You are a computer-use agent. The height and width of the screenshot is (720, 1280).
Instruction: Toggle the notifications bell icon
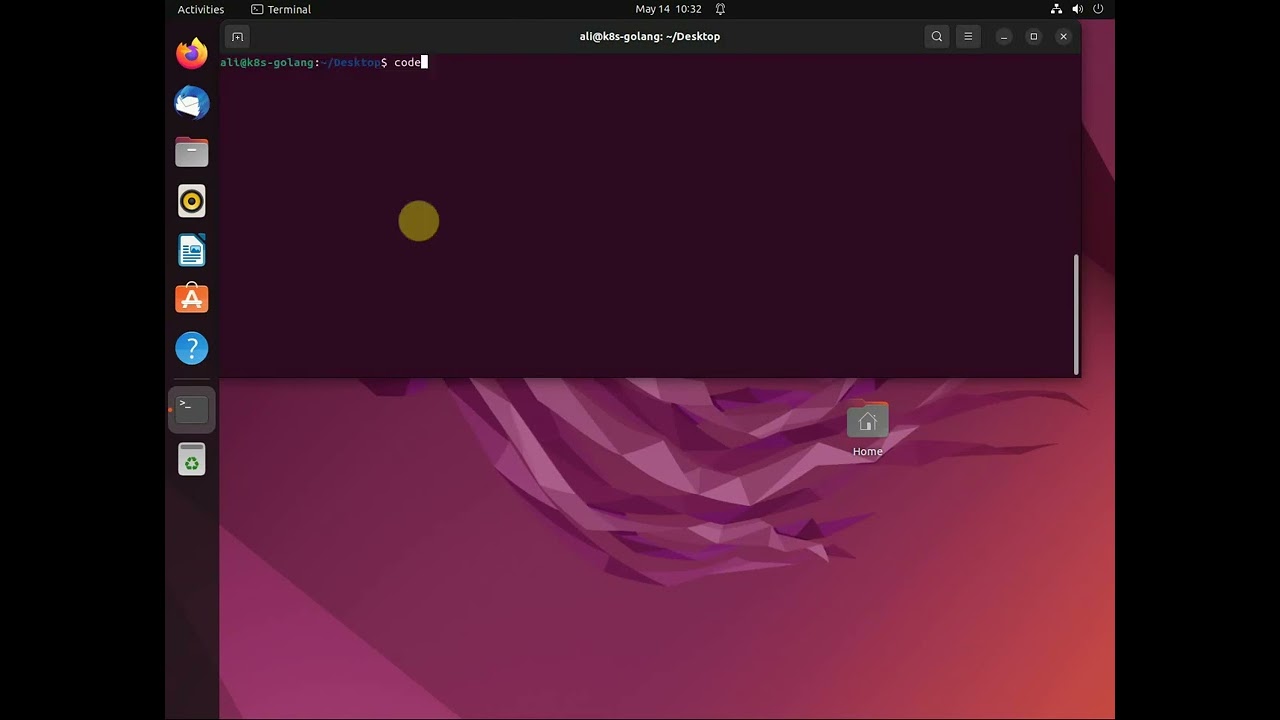pos(720,9)
